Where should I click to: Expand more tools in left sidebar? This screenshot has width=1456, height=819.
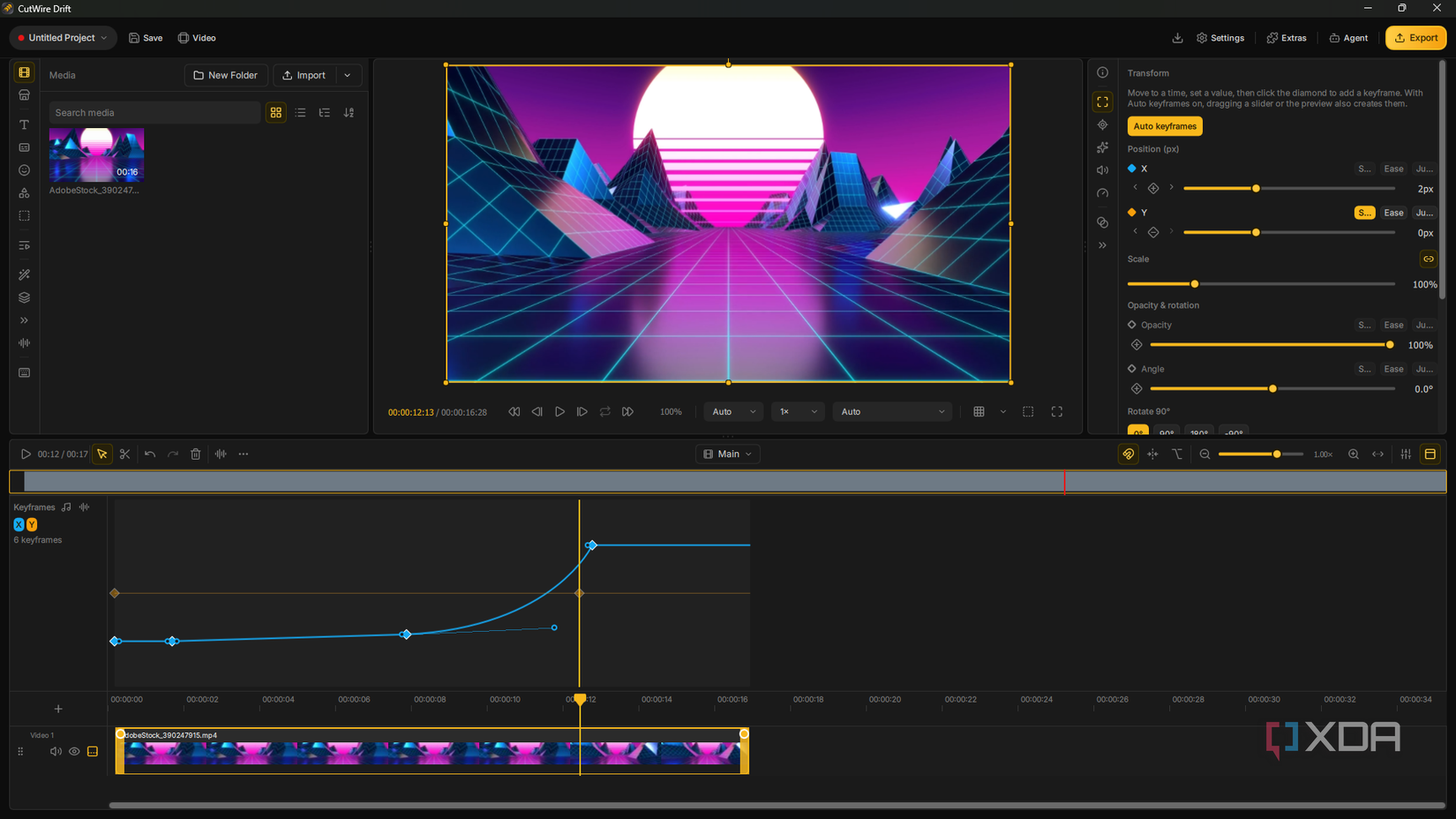point(24,320)
